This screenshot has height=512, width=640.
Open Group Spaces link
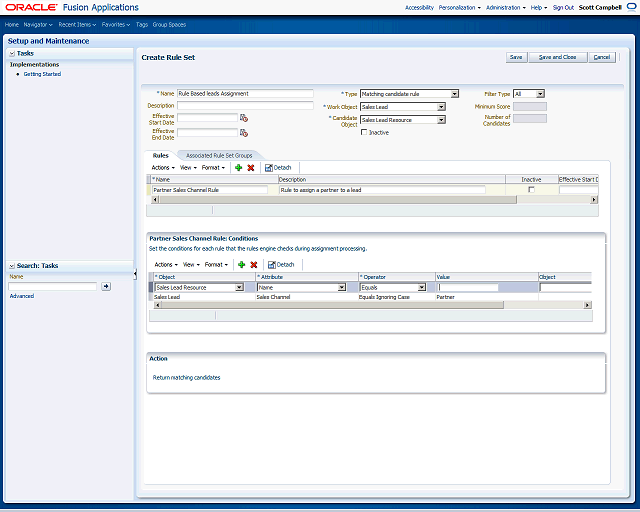click(x=169, y=24)
